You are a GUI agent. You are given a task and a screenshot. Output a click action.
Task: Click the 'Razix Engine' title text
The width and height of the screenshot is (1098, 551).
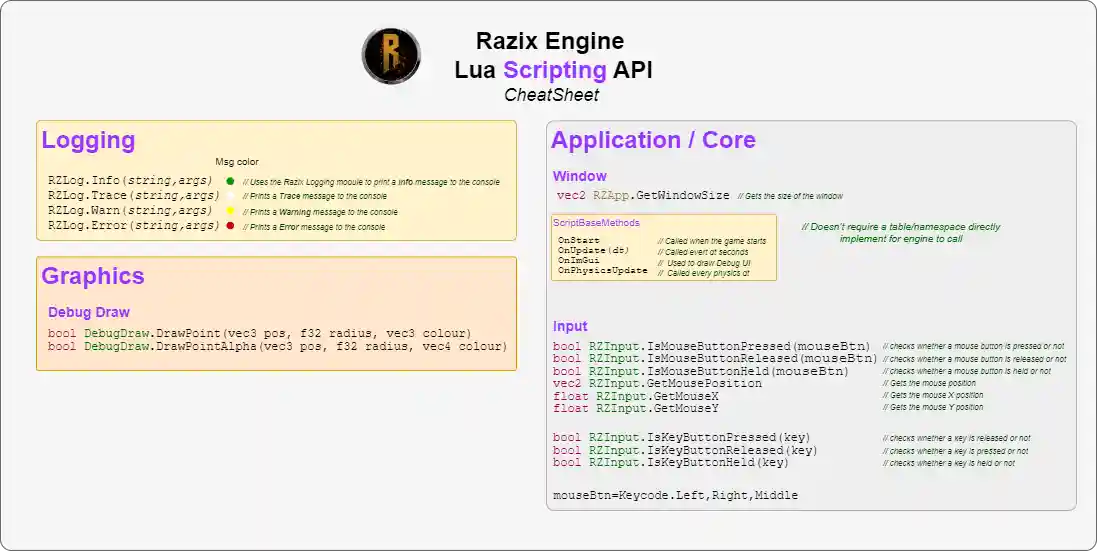point(550,41)
